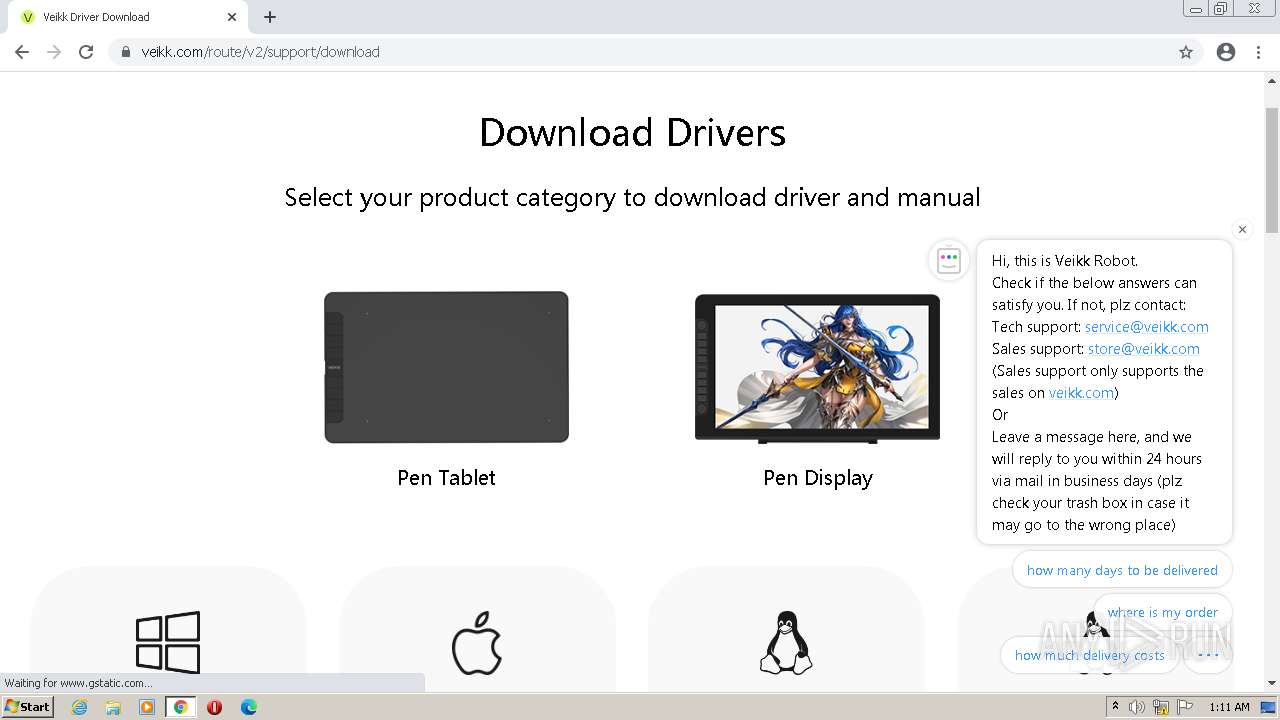The image size is (1280, 720).
Task: Open media player taskbar icon
Action: pos(147,707)
